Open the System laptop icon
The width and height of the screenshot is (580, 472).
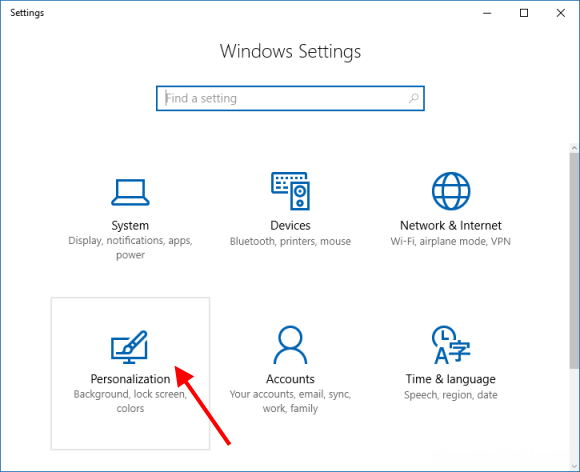click(x=130, y=192)
